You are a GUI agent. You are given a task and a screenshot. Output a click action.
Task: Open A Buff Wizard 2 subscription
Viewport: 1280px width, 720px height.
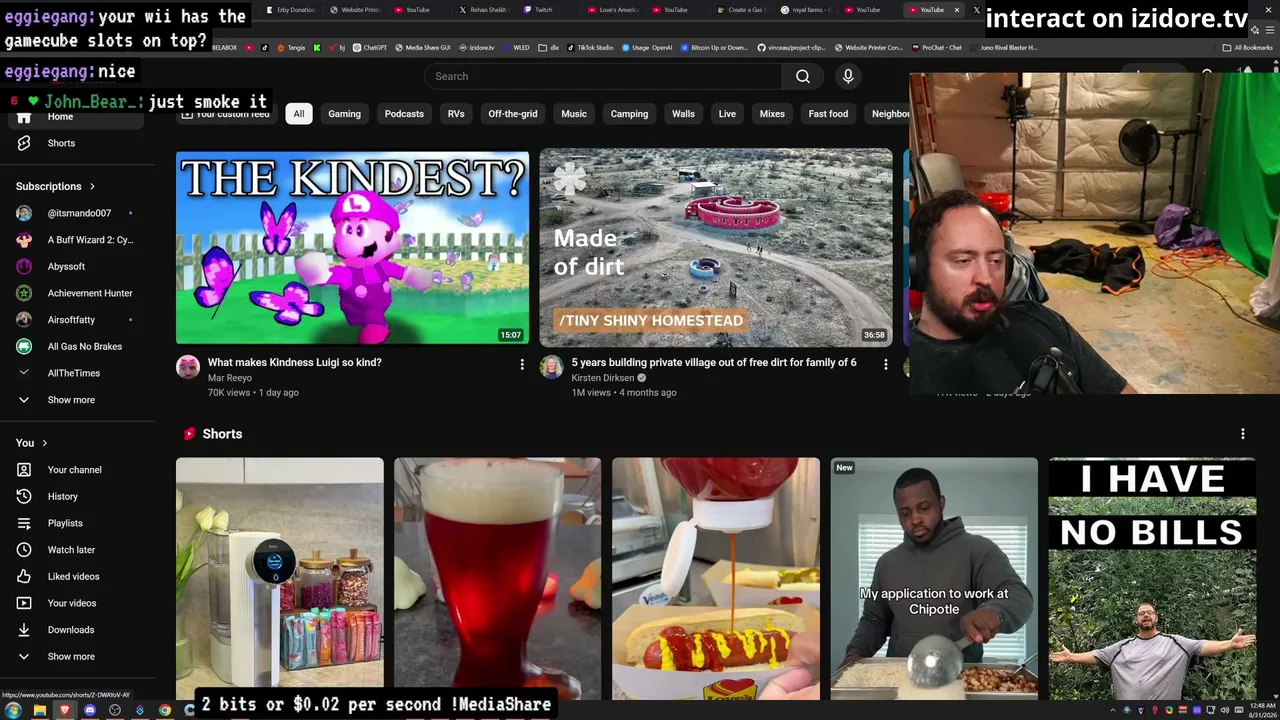tap(76, 240)
